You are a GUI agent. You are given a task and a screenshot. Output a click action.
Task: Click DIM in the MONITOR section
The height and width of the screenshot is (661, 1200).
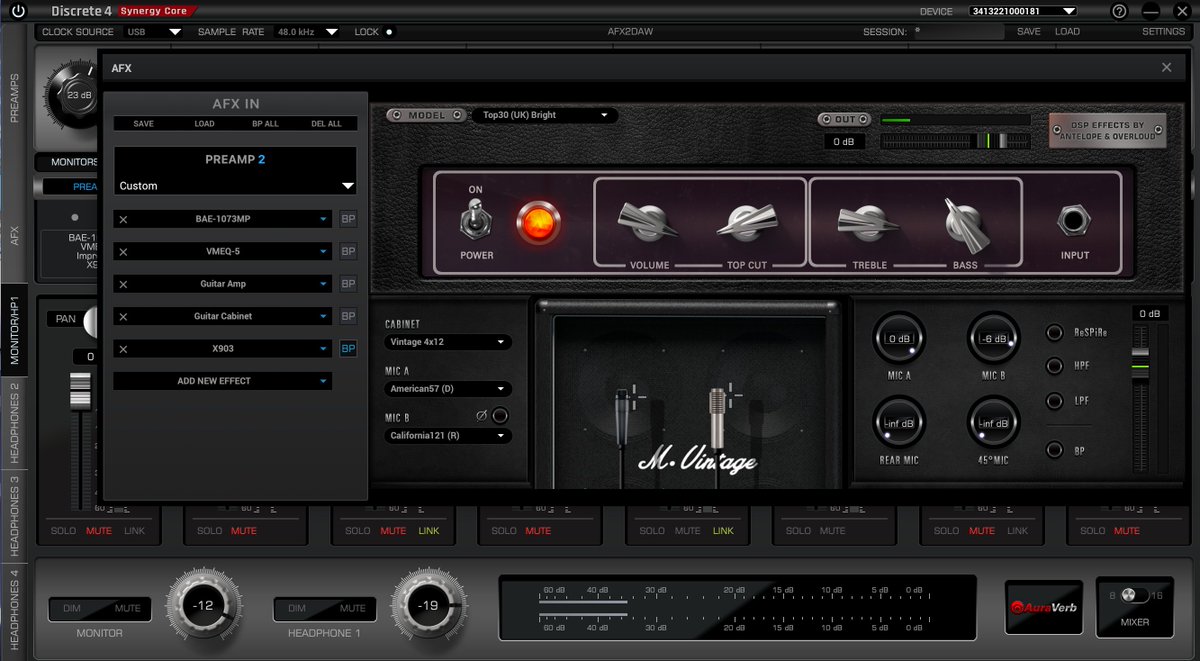pyautogui.click(x=72, y=608)
